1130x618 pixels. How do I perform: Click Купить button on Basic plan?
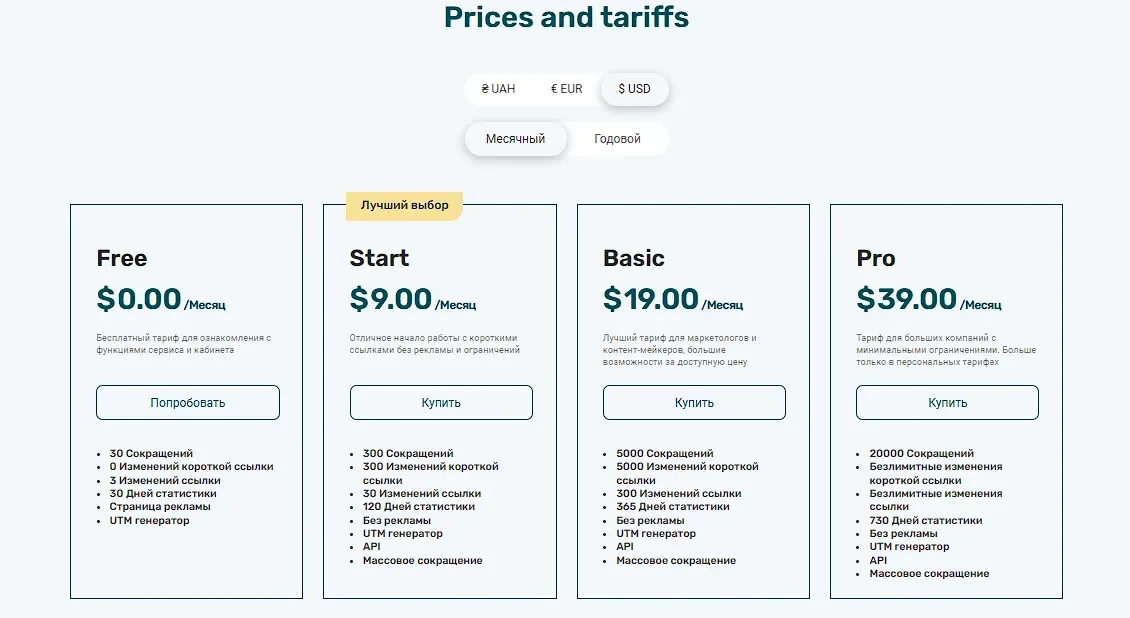694,403
